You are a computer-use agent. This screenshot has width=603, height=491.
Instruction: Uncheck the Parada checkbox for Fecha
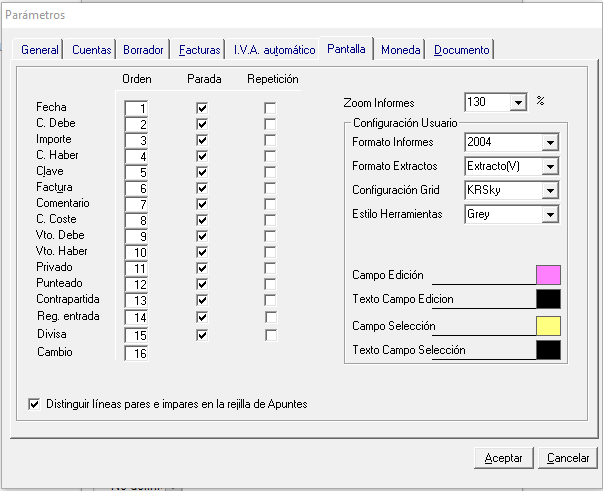[202, 107]
